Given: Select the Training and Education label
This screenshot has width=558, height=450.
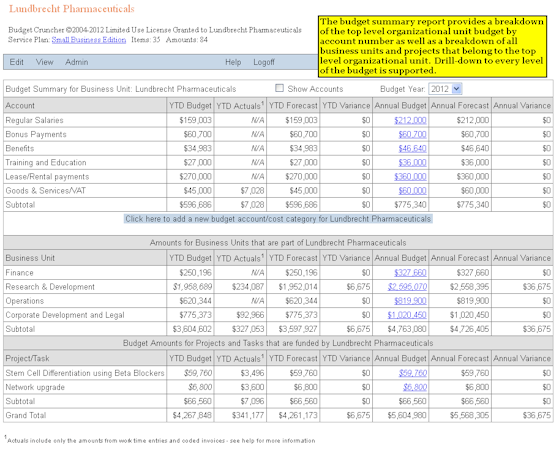Looking at the screenshot, I should pyautogui.click(x=46, y=163).
